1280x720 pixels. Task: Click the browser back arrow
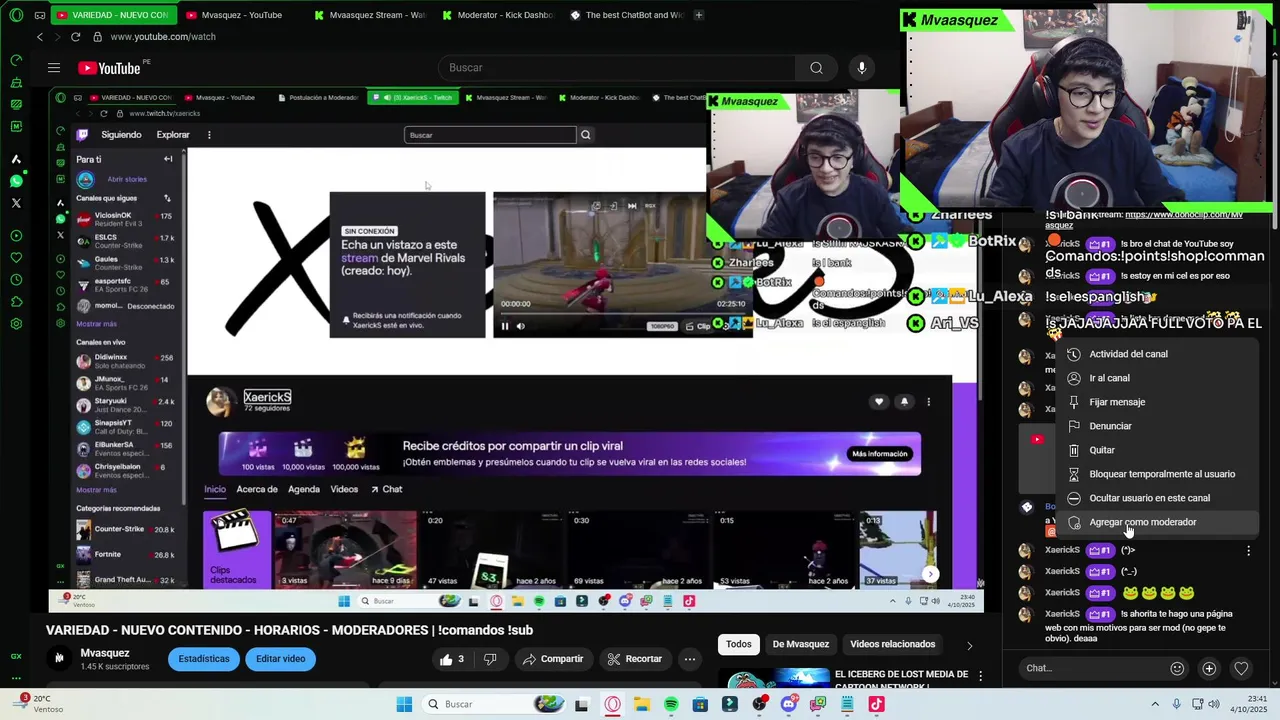(40, 37)
